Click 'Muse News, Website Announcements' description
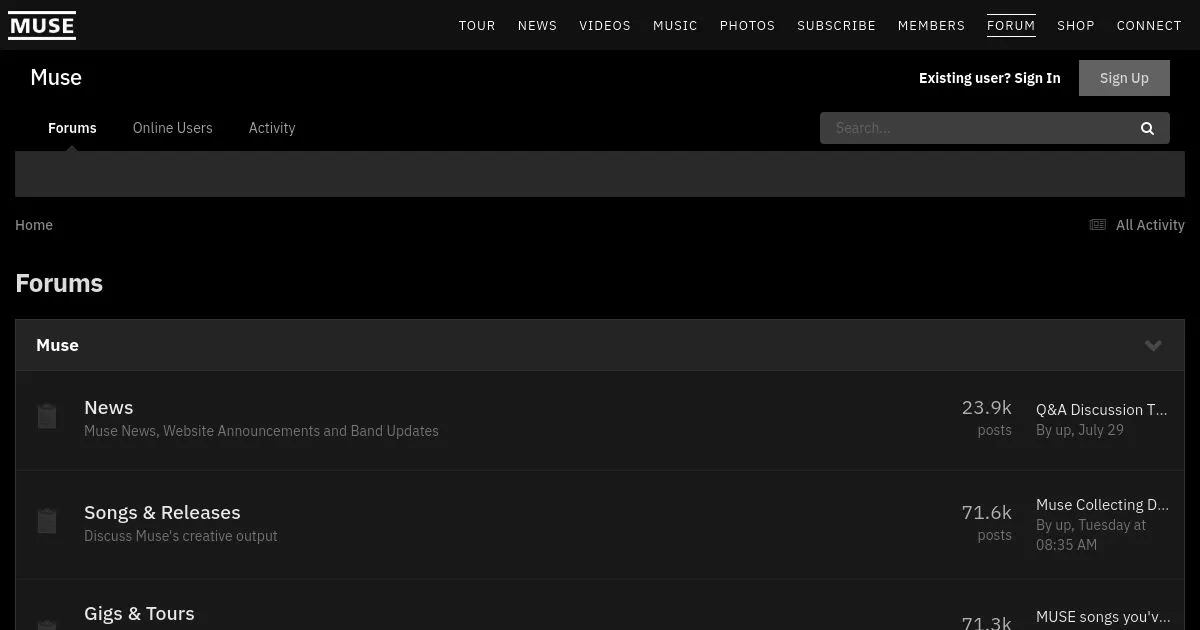 [x=261, y=431]
